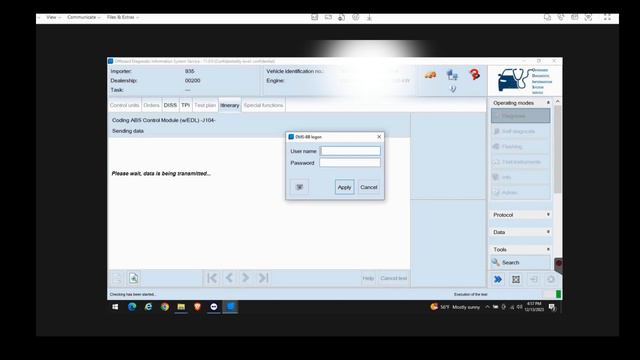Open the red help question mark icon

(474, 74)
